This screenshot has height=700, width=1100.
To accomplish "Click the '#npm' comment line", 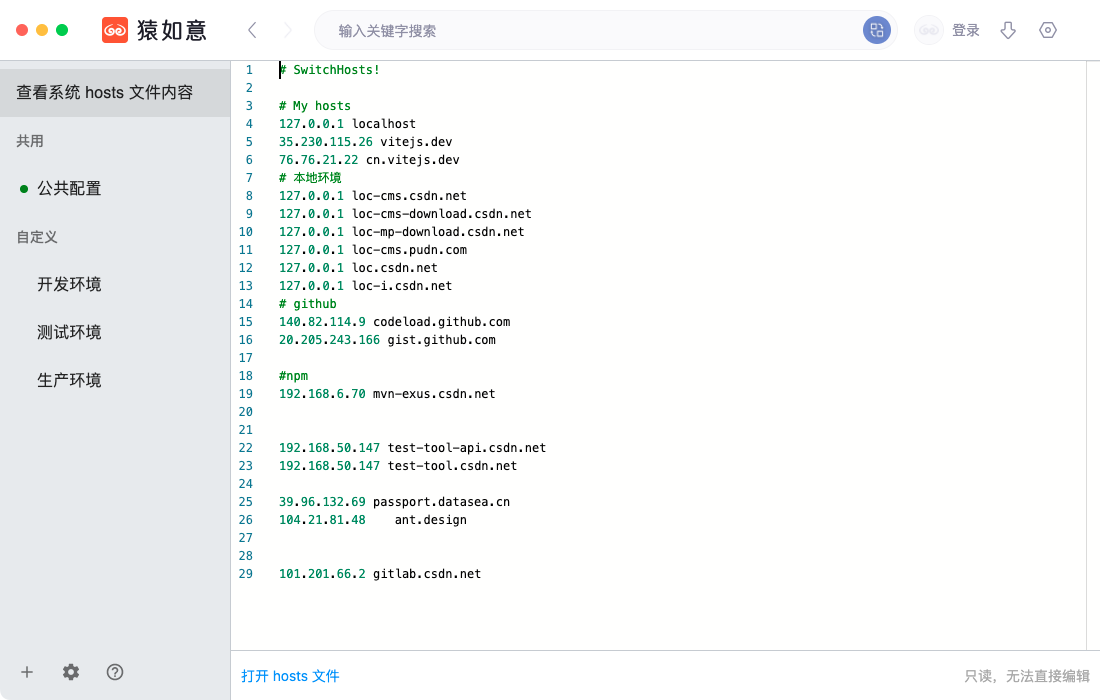I will coord(293,376).
